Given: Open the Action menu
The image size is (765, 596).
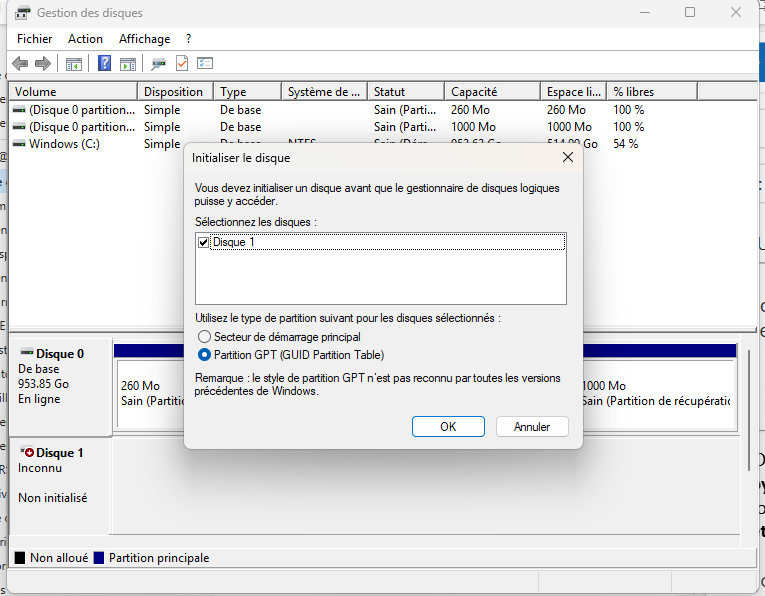Looking at the screenshot, I should 85,39.
